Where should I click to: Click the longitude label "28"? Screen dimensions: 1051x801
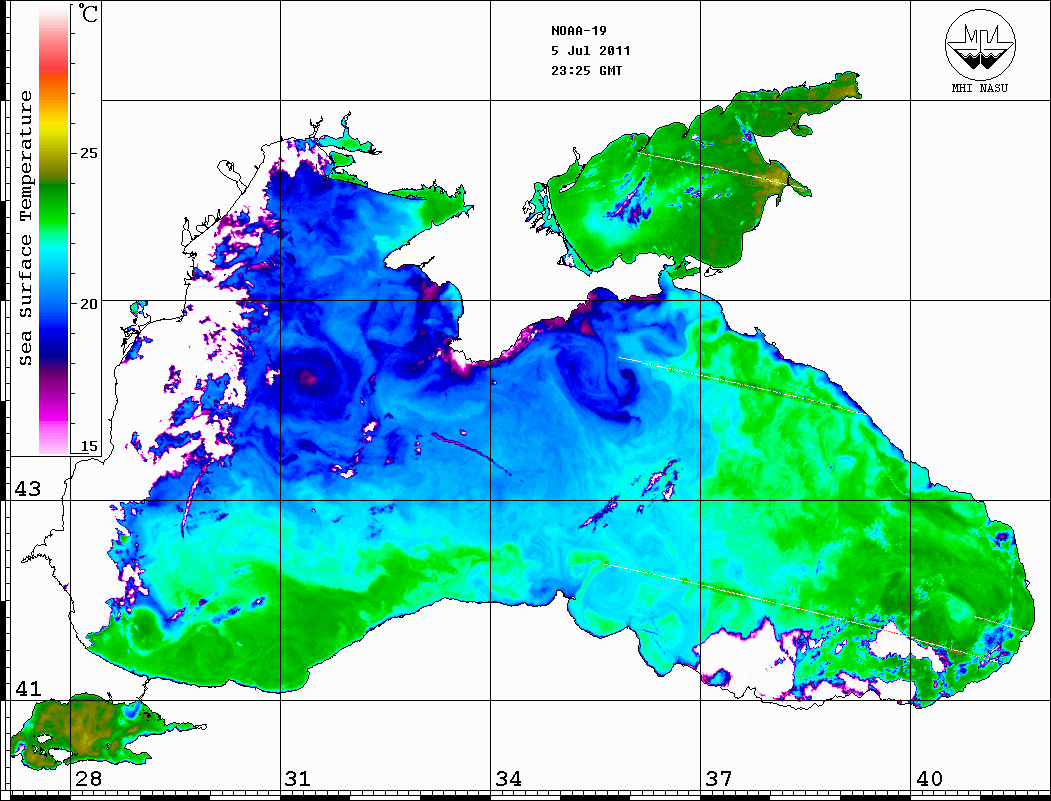point(88,779)
